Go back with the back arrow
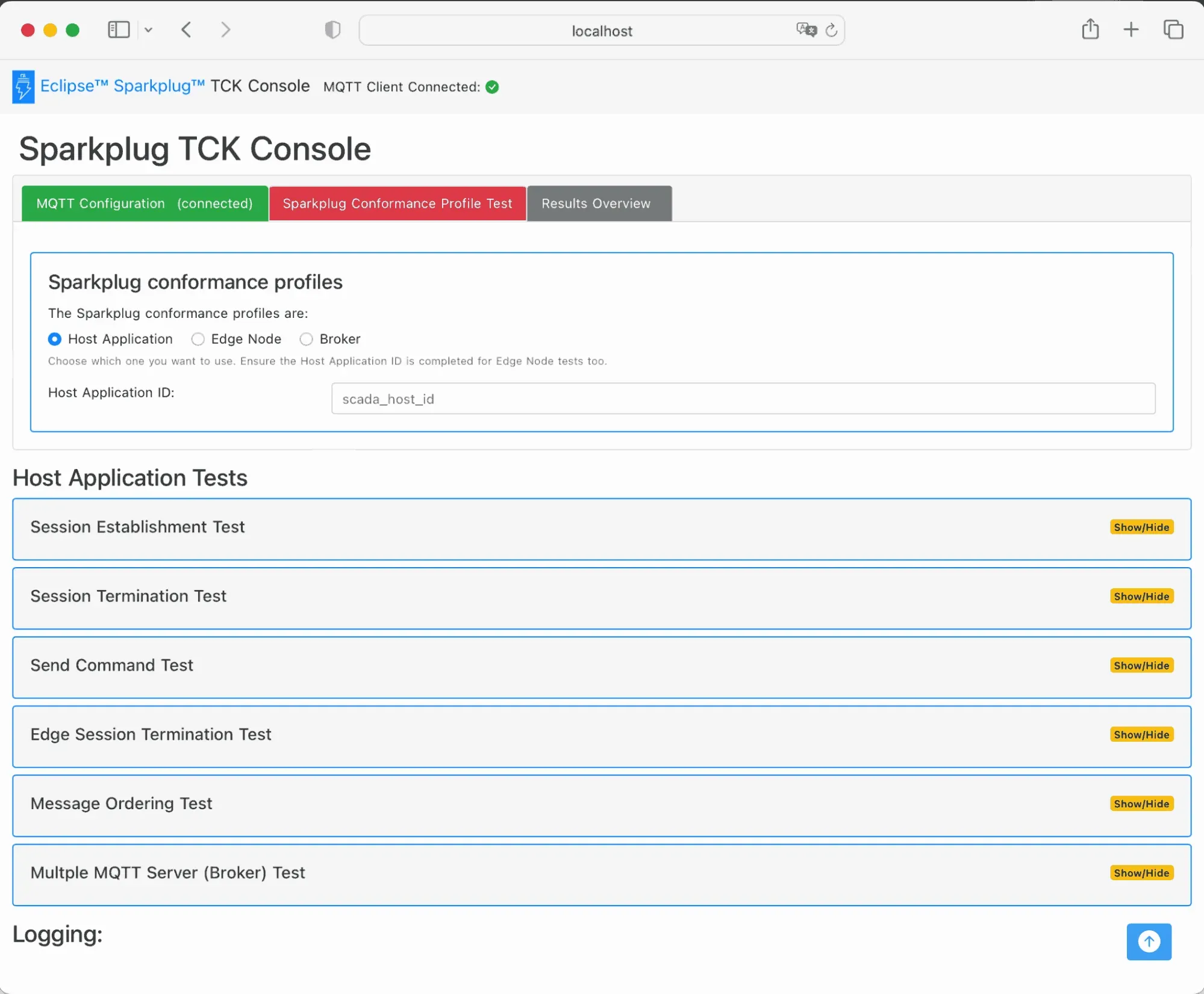 click(187, 30)
